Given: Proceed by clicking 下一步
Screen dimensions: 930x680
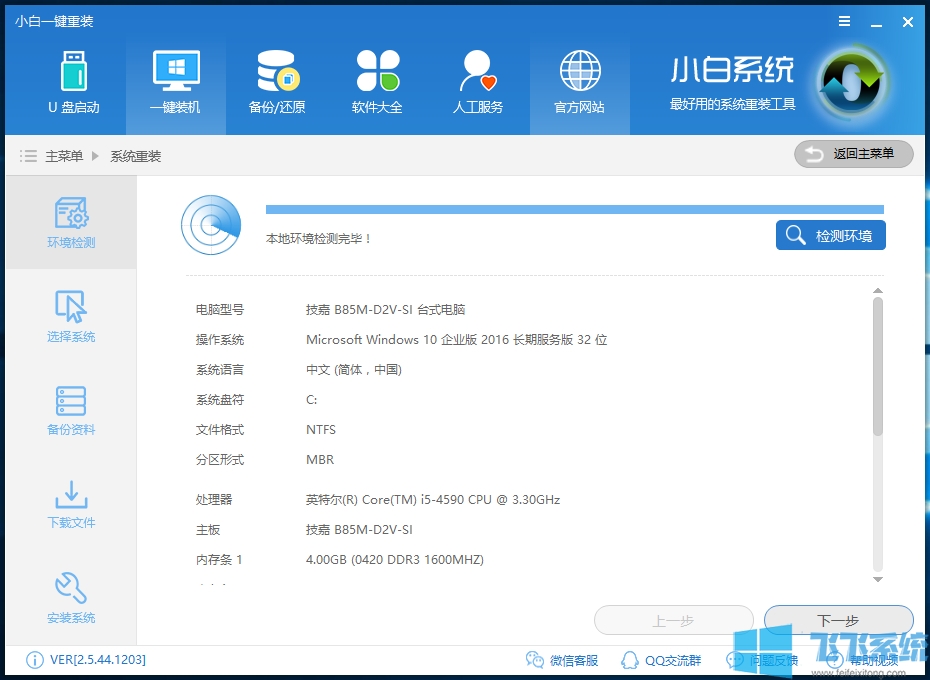Looking at the screenshot, I should click(x=838, y=620).
